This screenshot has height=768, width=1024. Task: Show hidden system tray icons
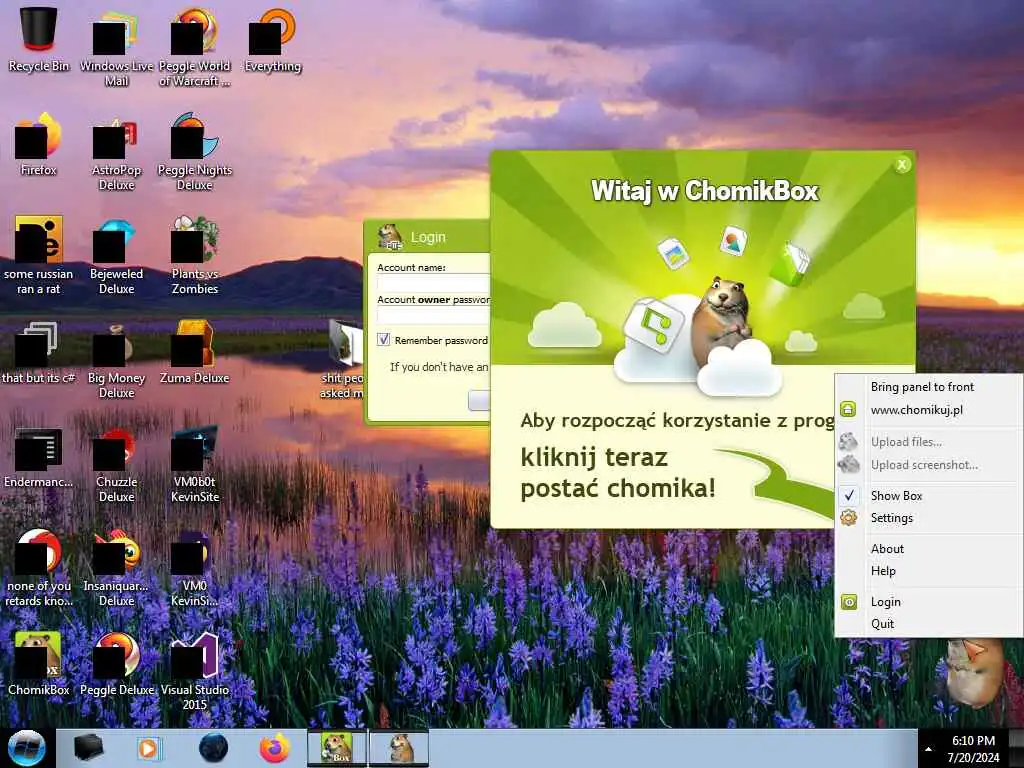[929, 749]
